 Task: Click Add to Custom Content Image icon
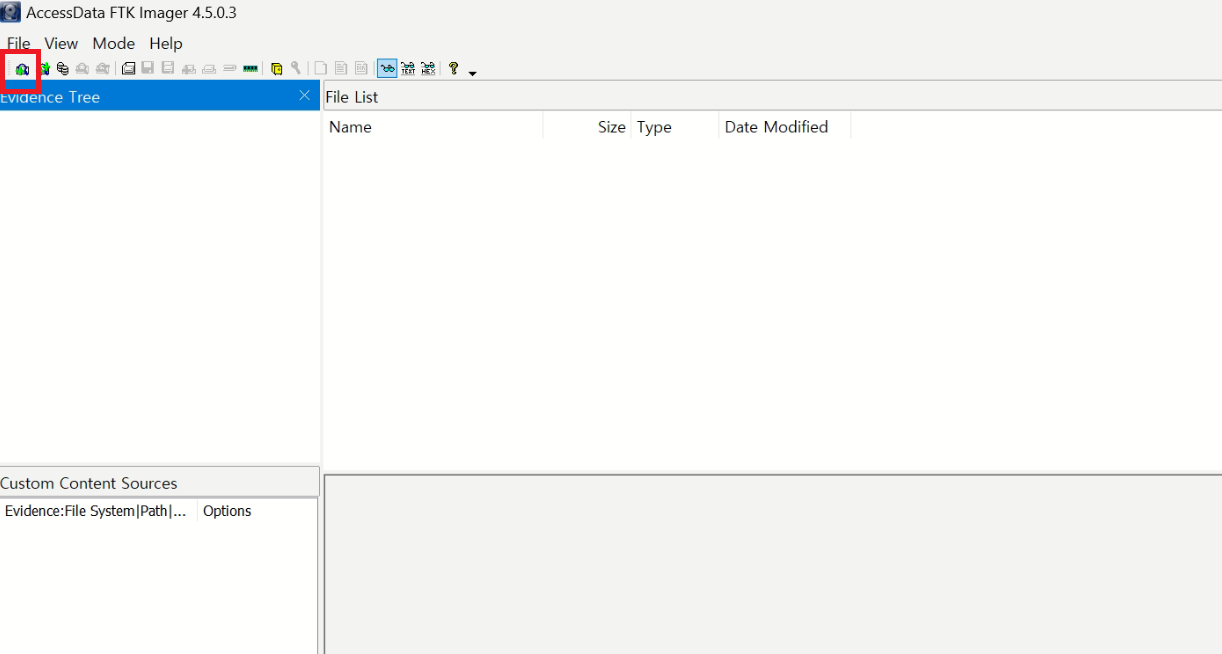pos(188,69)
